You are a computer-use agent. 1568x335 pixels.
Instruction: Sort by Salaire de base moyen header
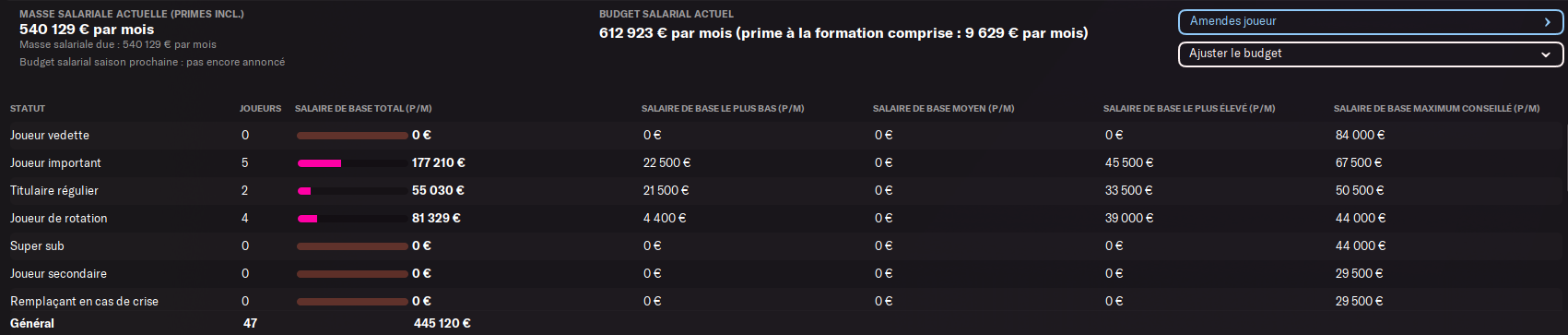click(943, 109)
